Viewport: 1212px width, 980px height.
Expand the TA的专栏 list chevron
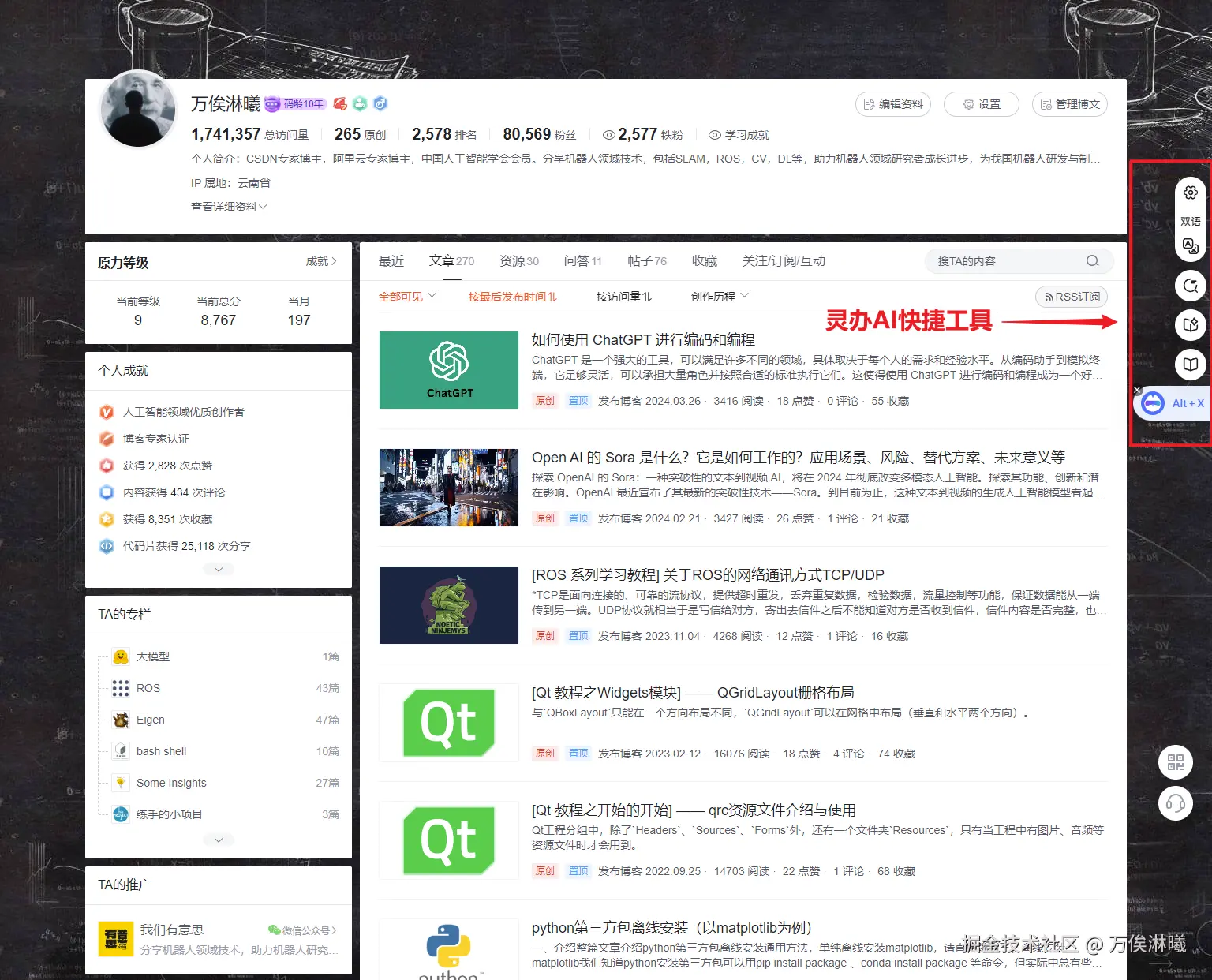[x=219, y=840]
